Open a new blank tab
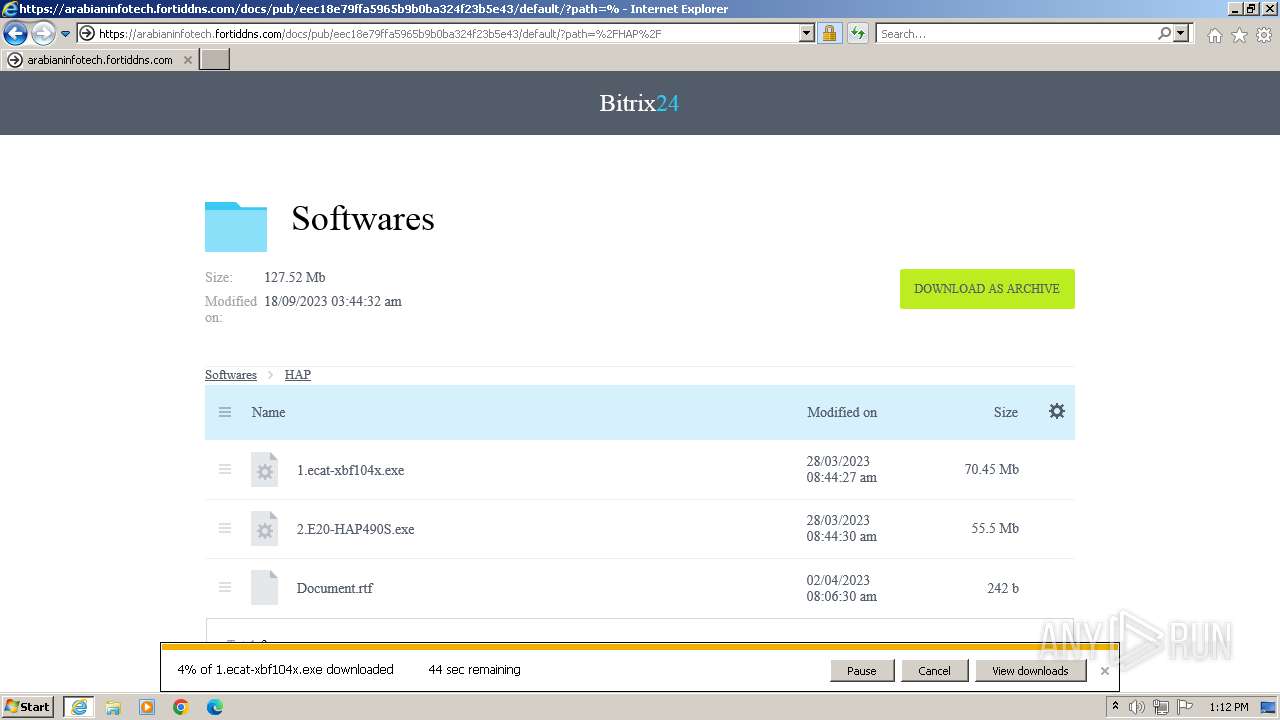Image resolution: width=1280 pixels, height=720 pixels. click(x=215, y=60)
